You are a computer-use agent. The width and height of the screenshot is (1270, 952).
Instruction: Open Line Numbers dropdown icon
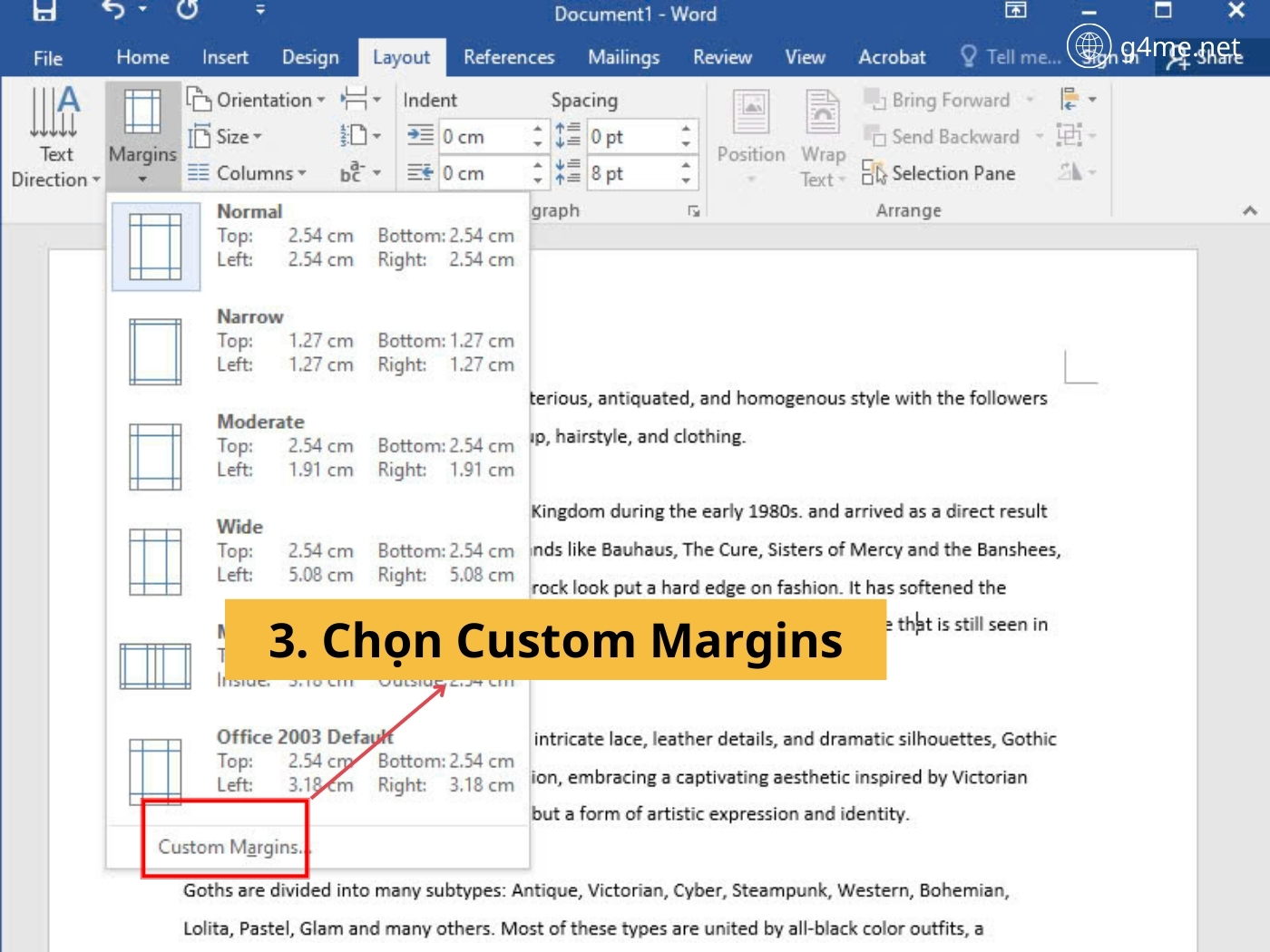pos(360,136)
